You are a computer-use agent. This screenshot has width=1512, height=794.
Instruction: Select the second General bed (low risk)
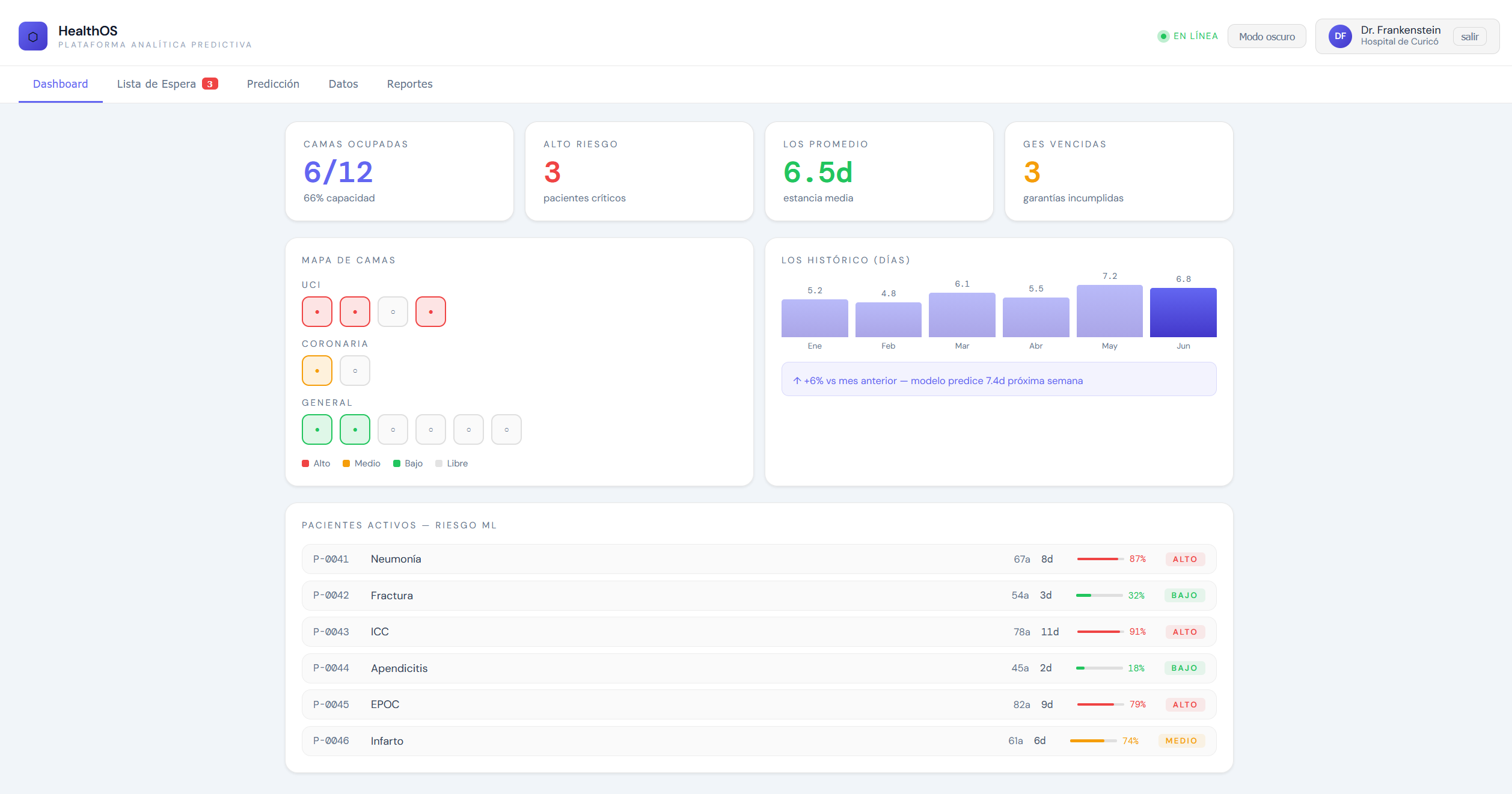(x=355, y=429)
